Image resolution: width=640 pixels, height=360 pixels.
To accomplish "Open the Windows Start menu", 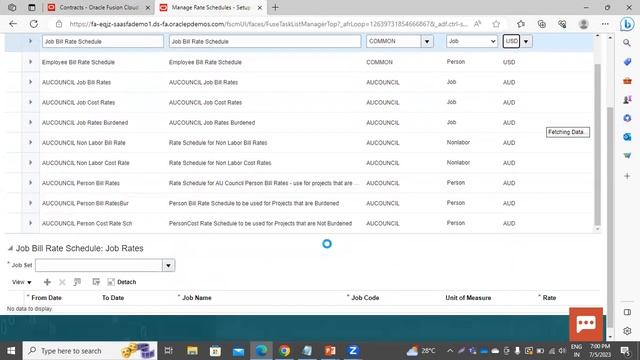I will [x=11, y=351].
